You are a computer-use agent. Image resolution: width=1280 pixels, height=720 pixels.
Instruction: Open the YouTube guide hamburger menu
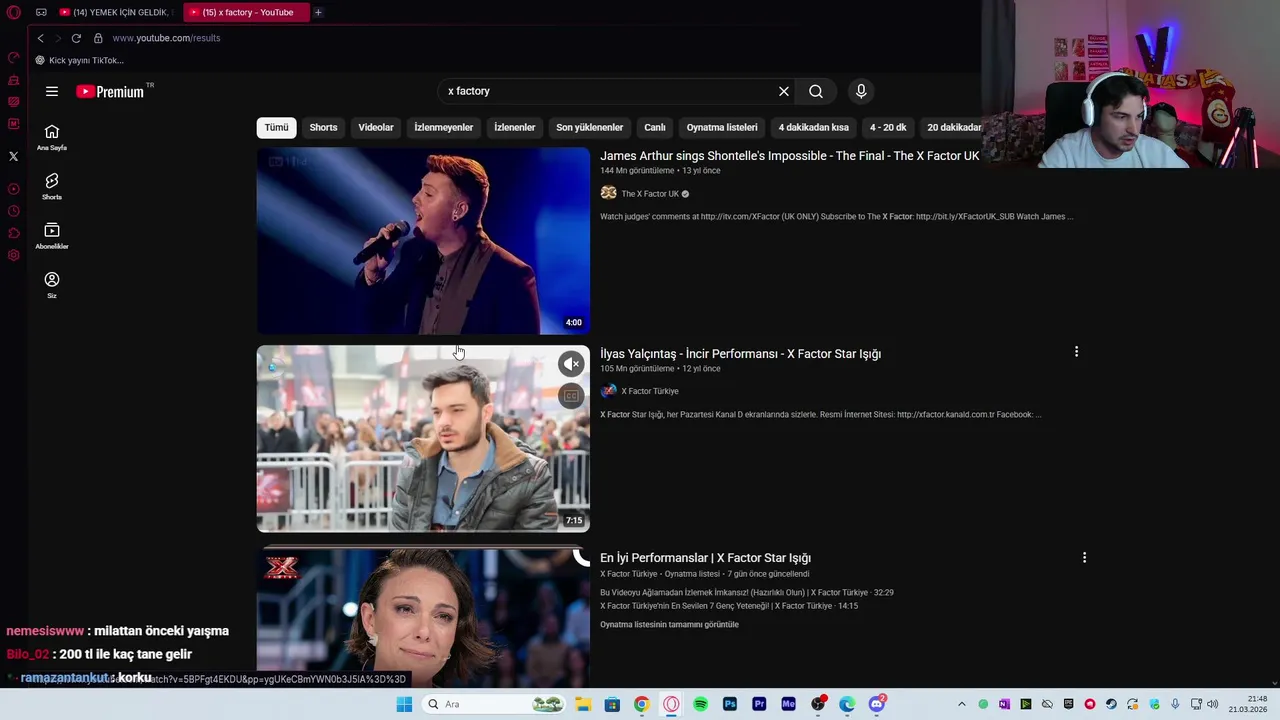click(x=52, y=91)
